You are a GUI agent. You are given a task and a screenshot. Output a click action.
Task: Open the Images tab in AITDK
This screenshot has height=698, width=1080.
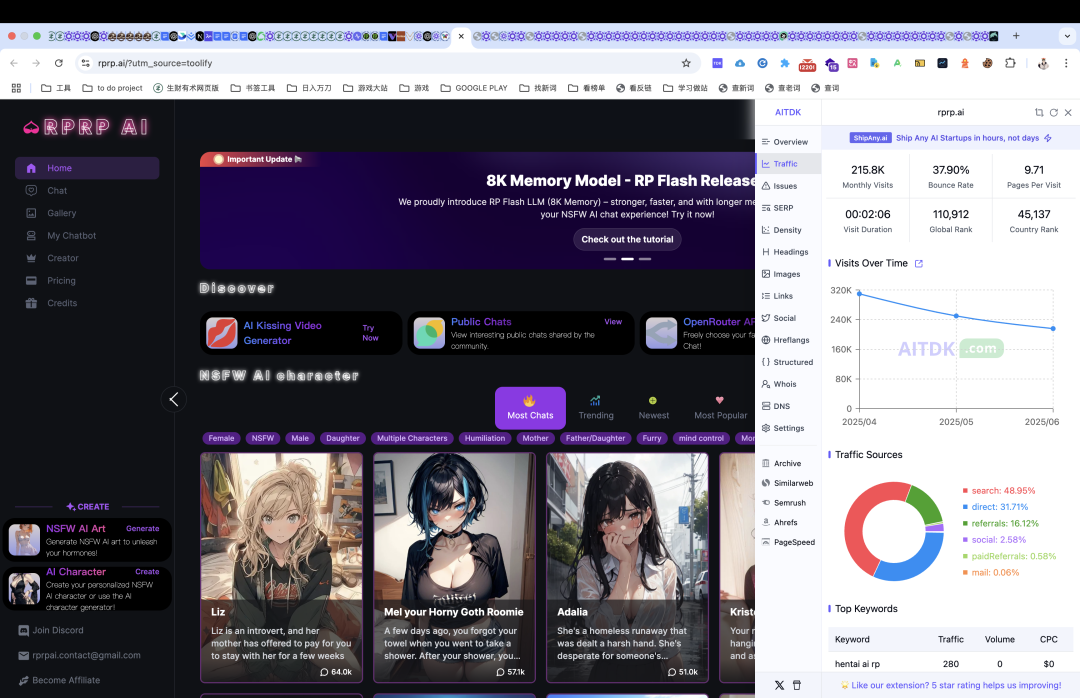tap(789, 274)
